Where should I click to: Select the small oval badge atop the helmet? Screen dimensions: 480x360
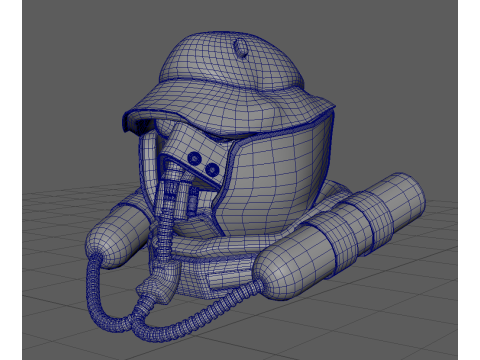tap(240, 48)
